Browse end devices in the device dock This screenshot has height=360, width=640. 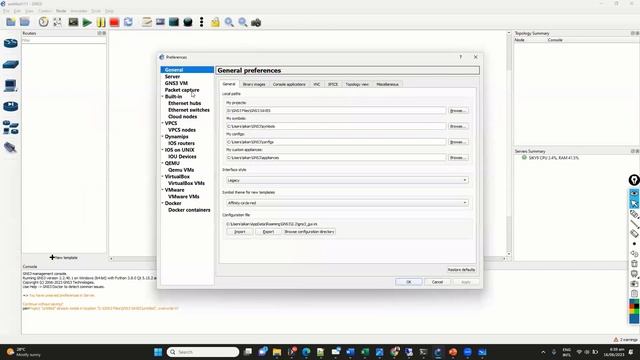(x=10, y=85)
